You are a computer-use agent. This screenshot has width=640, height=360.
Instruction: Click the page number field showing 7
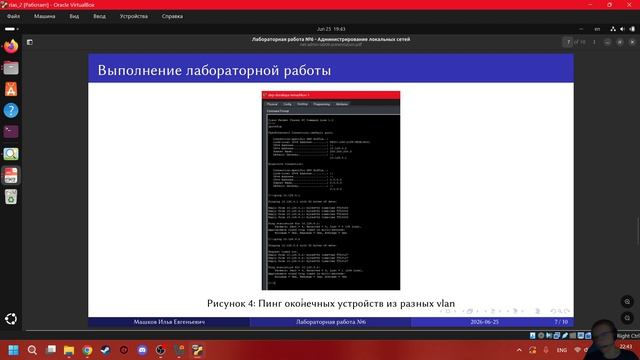[x=568, y=42]
